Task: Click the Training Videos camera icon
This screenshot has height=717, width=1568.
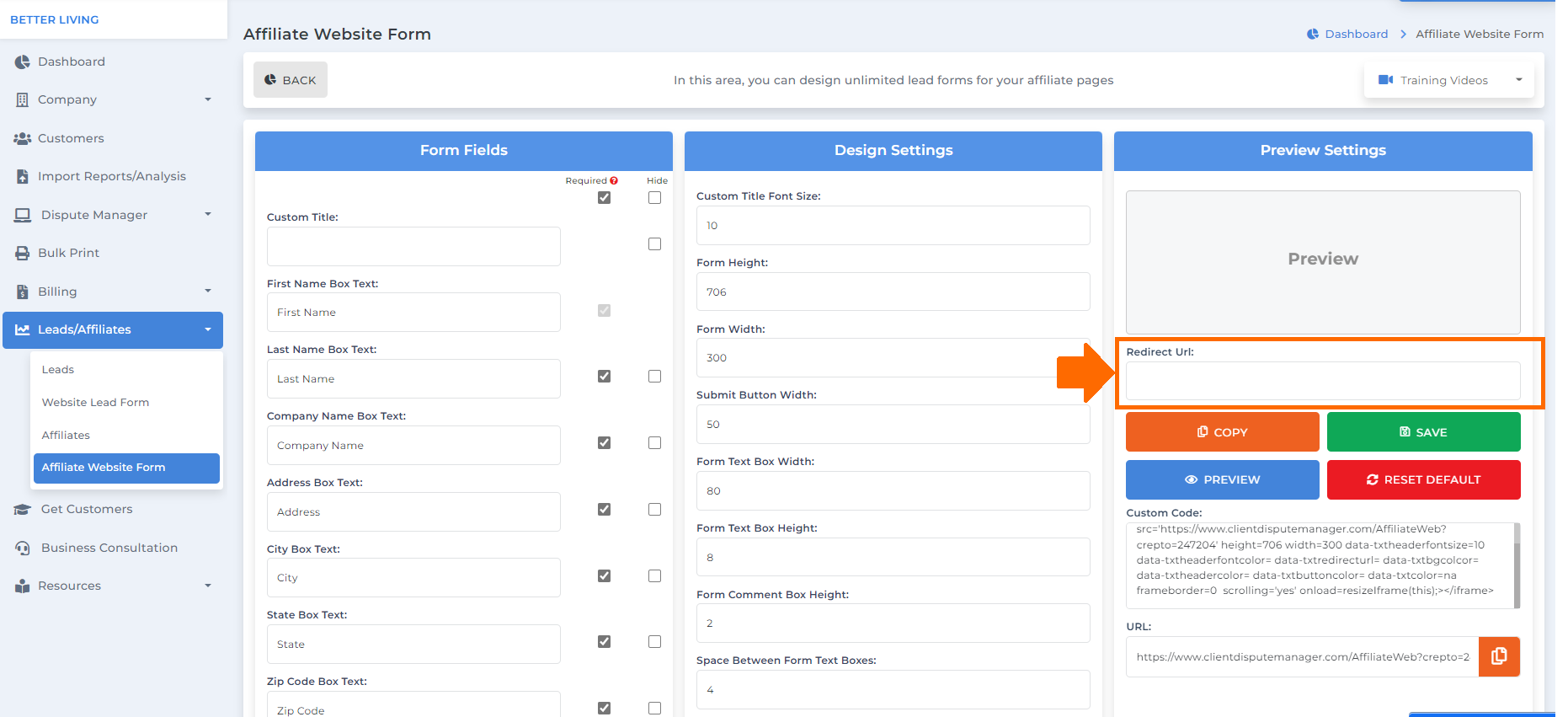Action: [x=1385, y=80]
